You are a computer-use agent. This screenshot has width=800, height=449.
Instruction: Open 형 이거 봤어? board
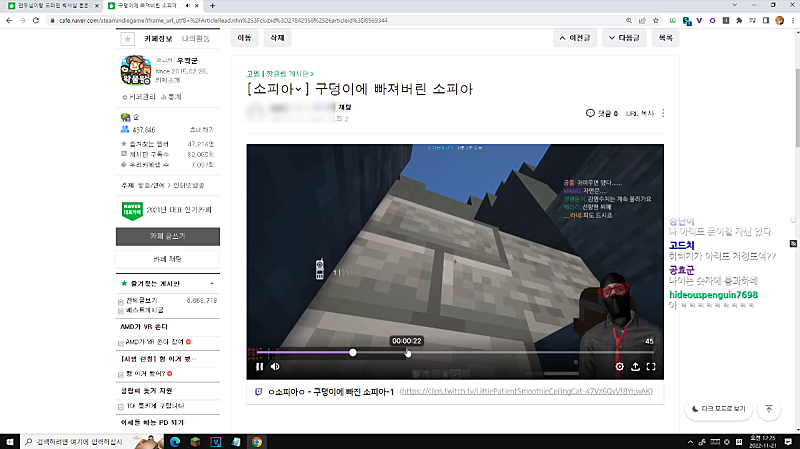(x=145, y=374)
